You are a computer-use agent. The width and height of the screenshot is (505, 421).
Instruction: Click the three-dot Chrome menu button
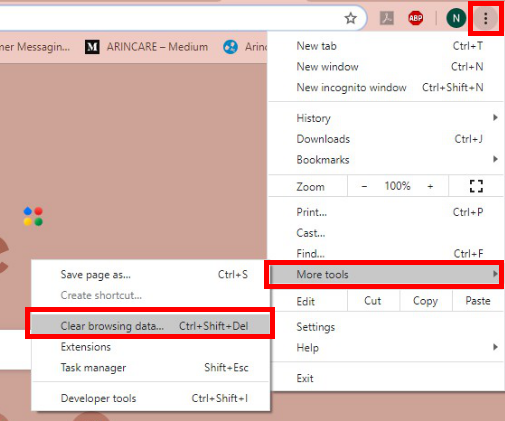point(486,18)
